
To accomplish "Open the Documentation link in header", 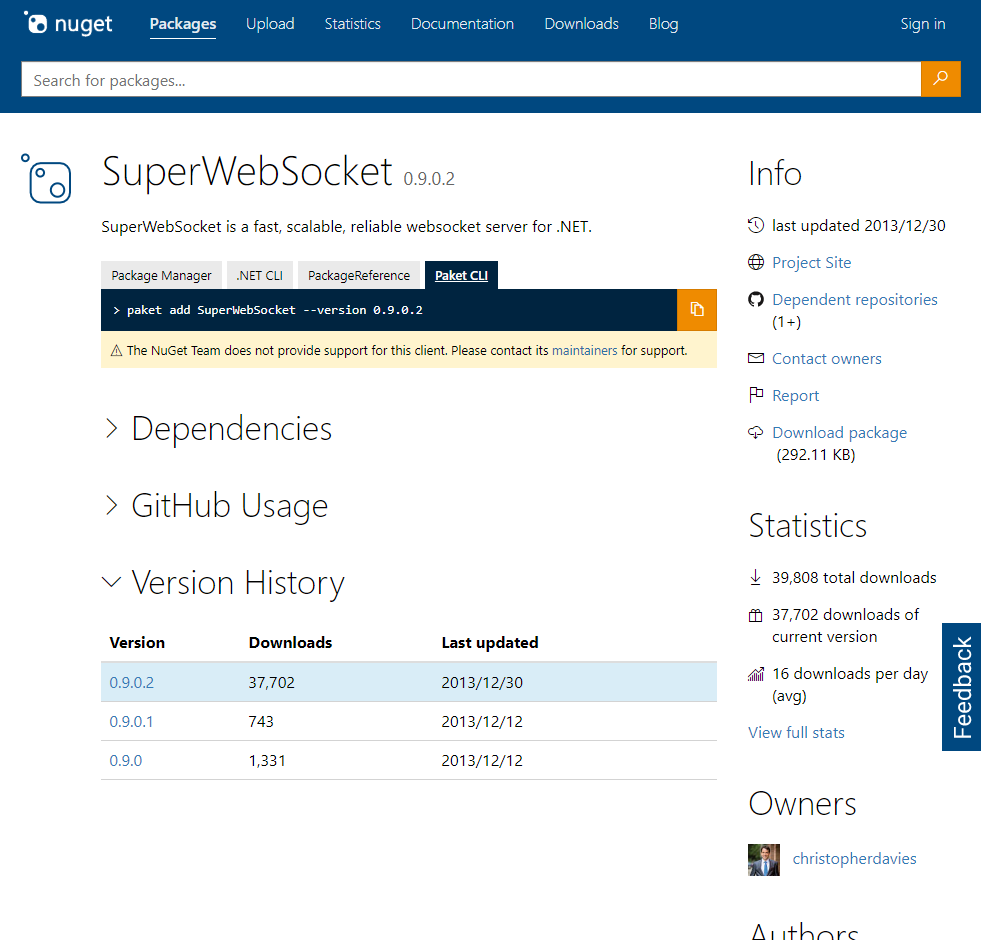I will coord(462,24).
